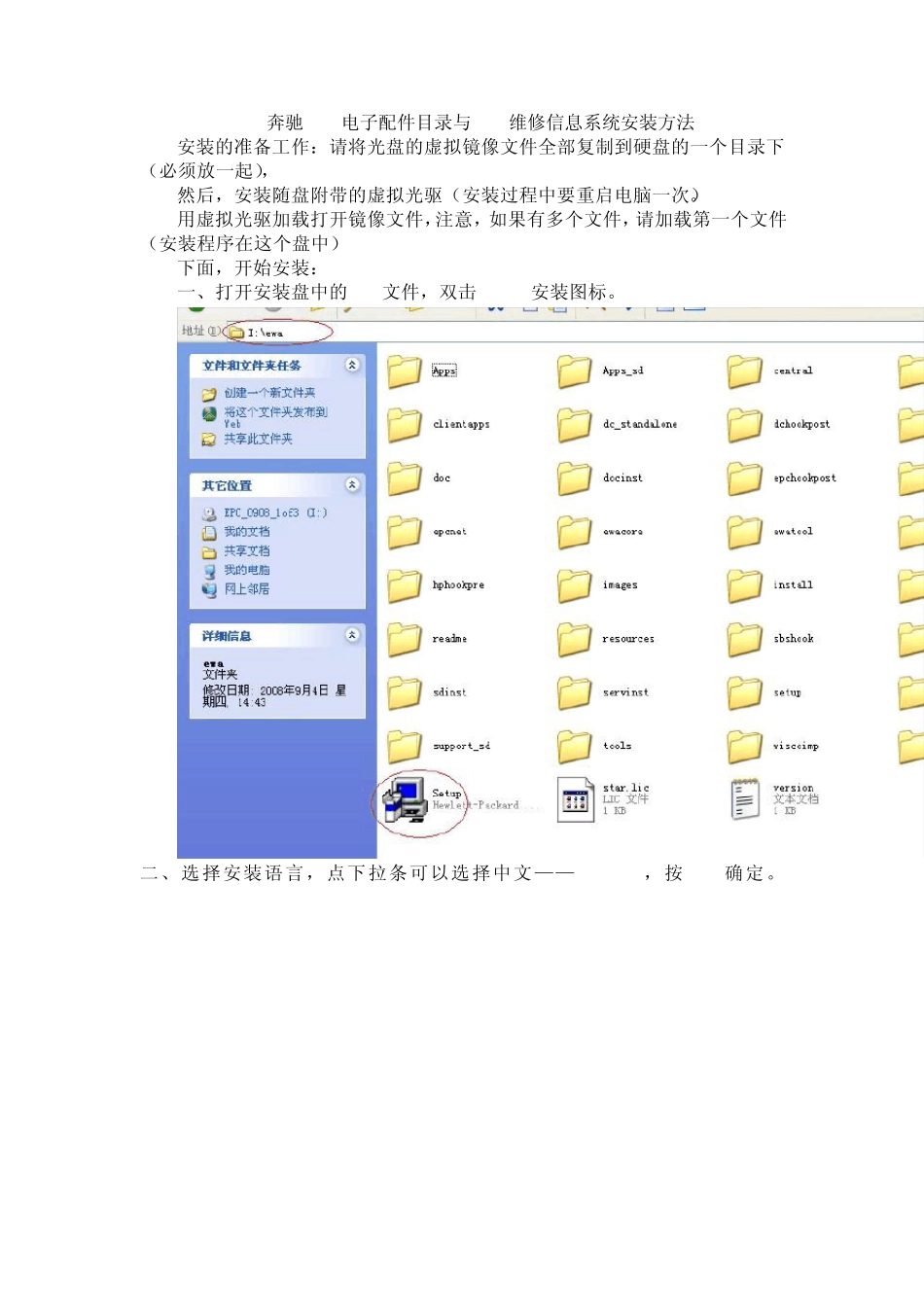Click the 修改日期 2008年9月4日 detail text
The image size is (924, 1307).
pos(274,696)
